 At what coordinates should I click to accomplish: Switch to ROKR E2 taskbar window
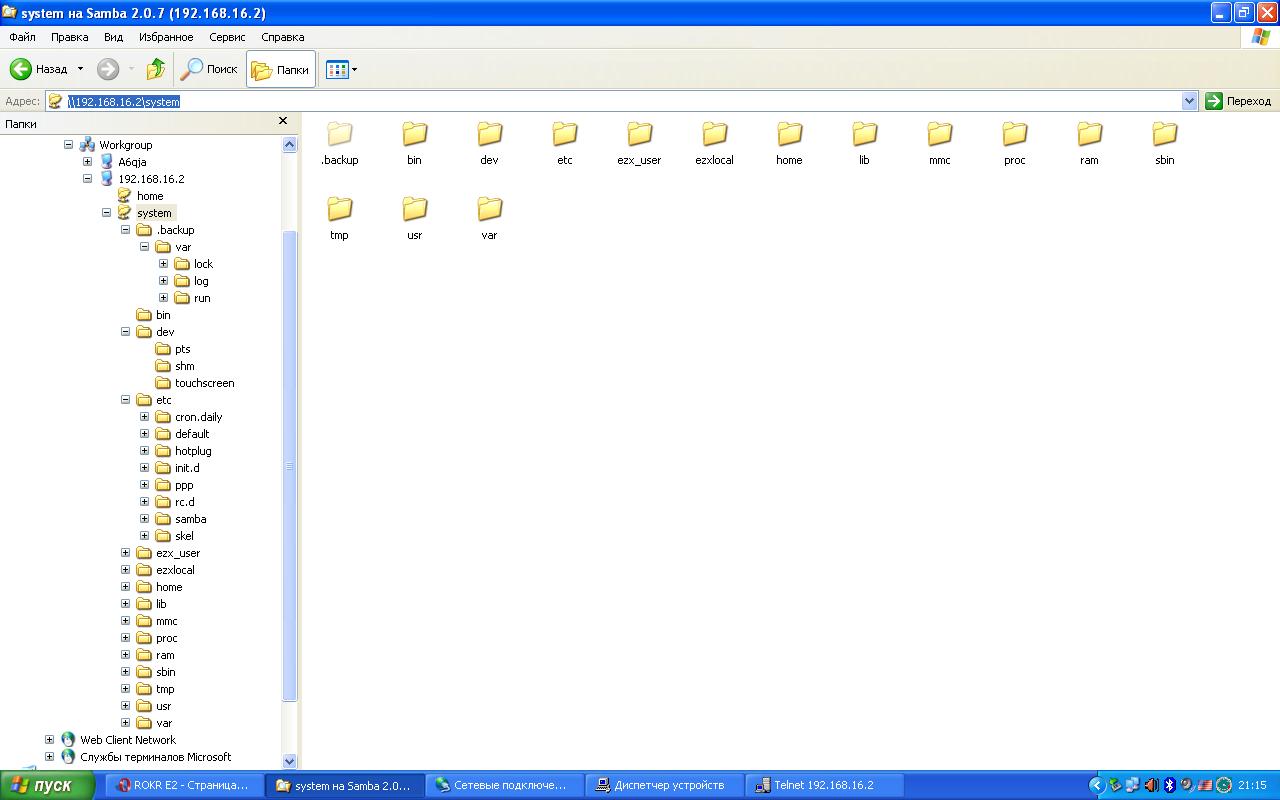point(185,785)
